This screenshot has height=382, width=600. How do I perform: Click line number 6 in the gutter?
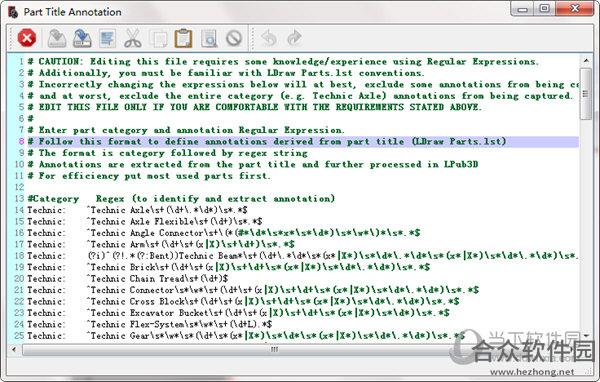pyautogui.click(x=21, y=119)
